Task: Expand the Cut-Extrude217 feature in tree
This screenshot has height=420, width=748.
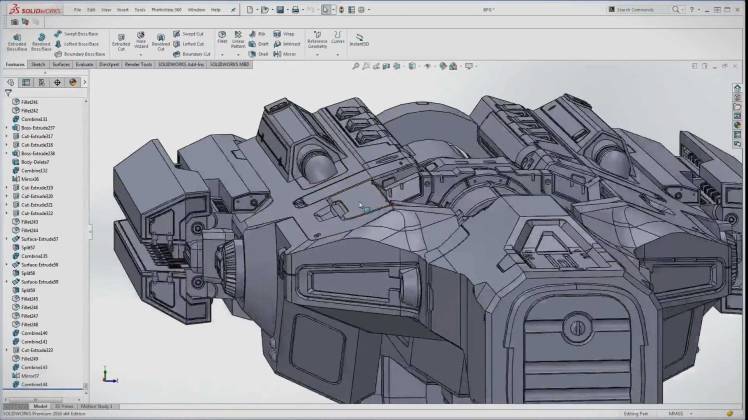Action: [x=9, y=136]
